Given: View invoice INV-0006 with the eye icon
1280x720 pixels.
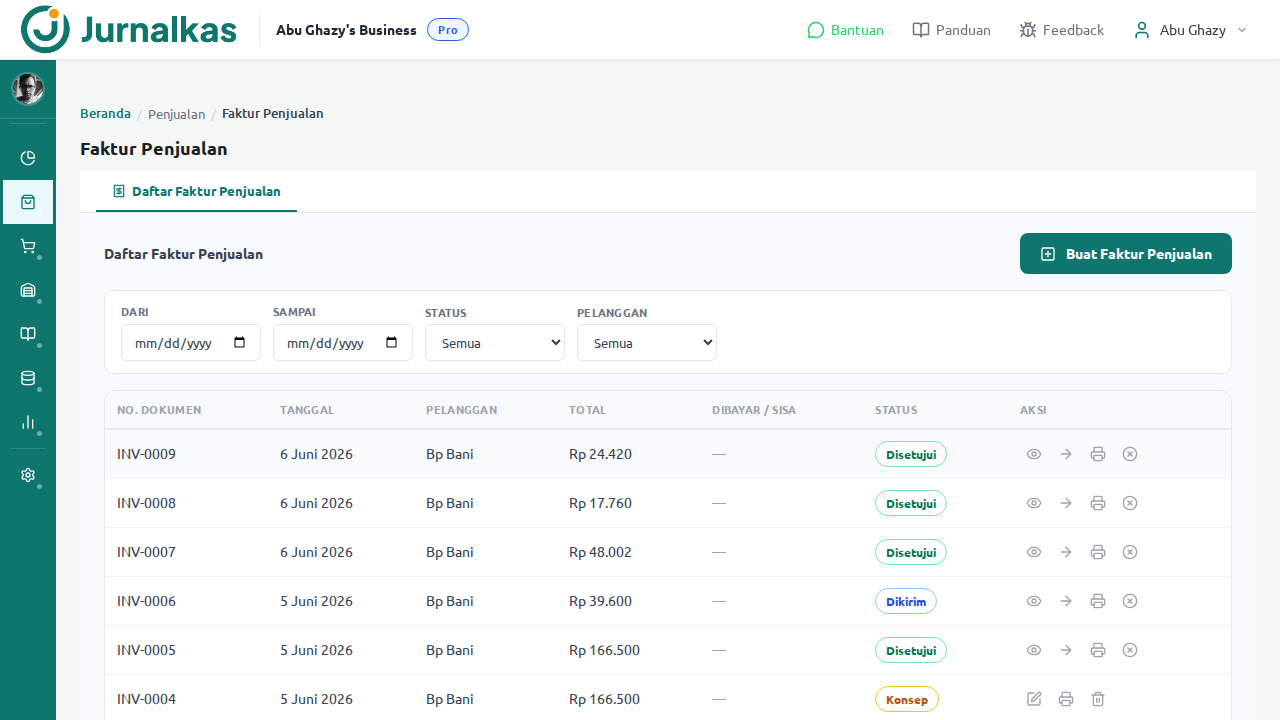Looking at the screenshot, I should (x=1034, y=601).
